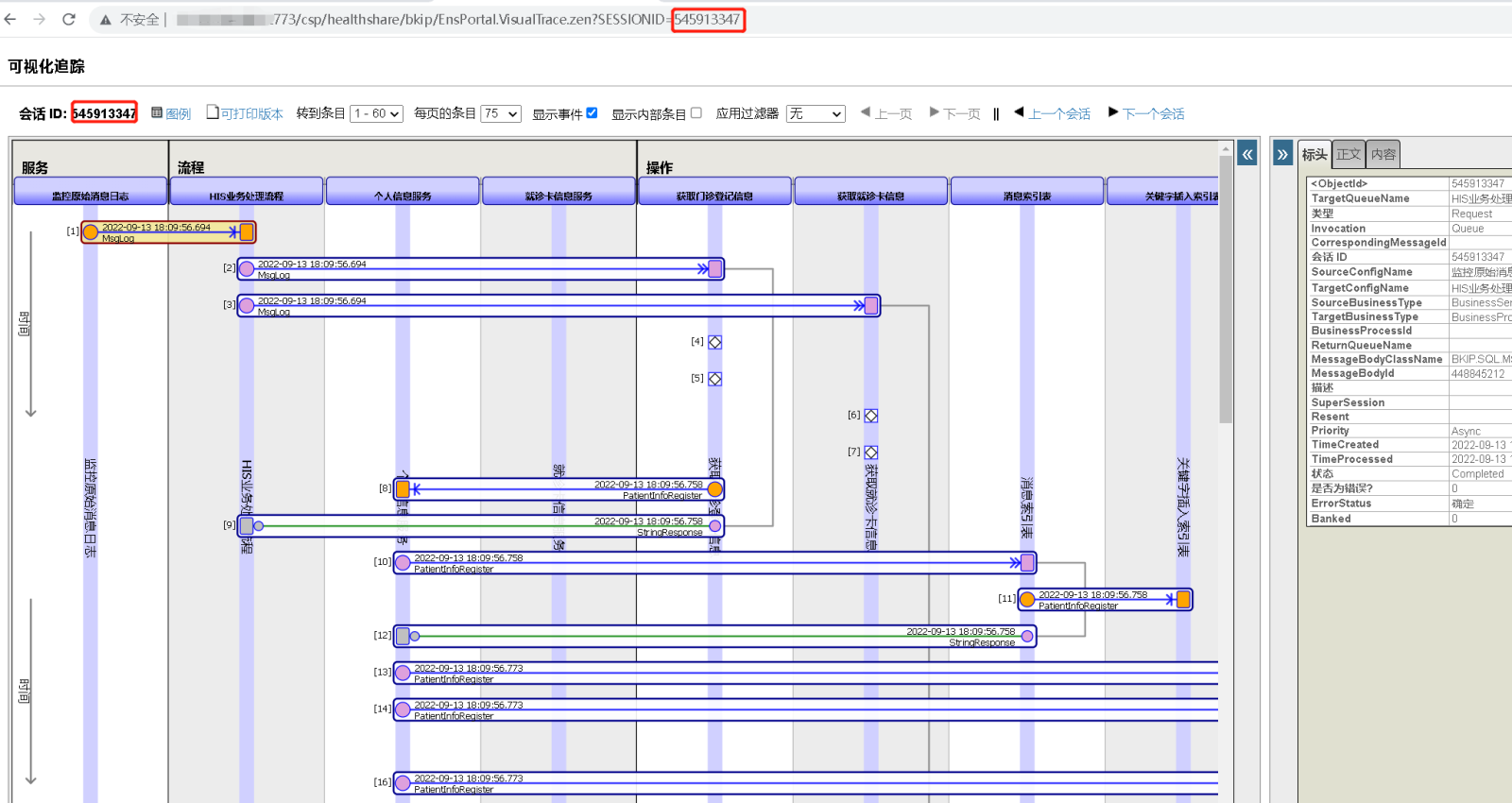Click the diamond event marker at step [6]
Screen dimensions: 1512x803
pyautogui.click(x=871, y=416)
